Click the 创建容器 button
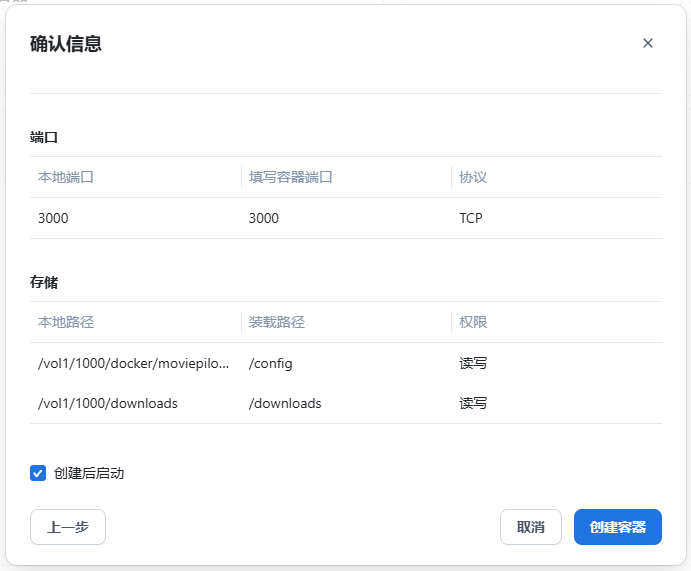This screenshot has height=571, width=691. click(x=617, y=527)
